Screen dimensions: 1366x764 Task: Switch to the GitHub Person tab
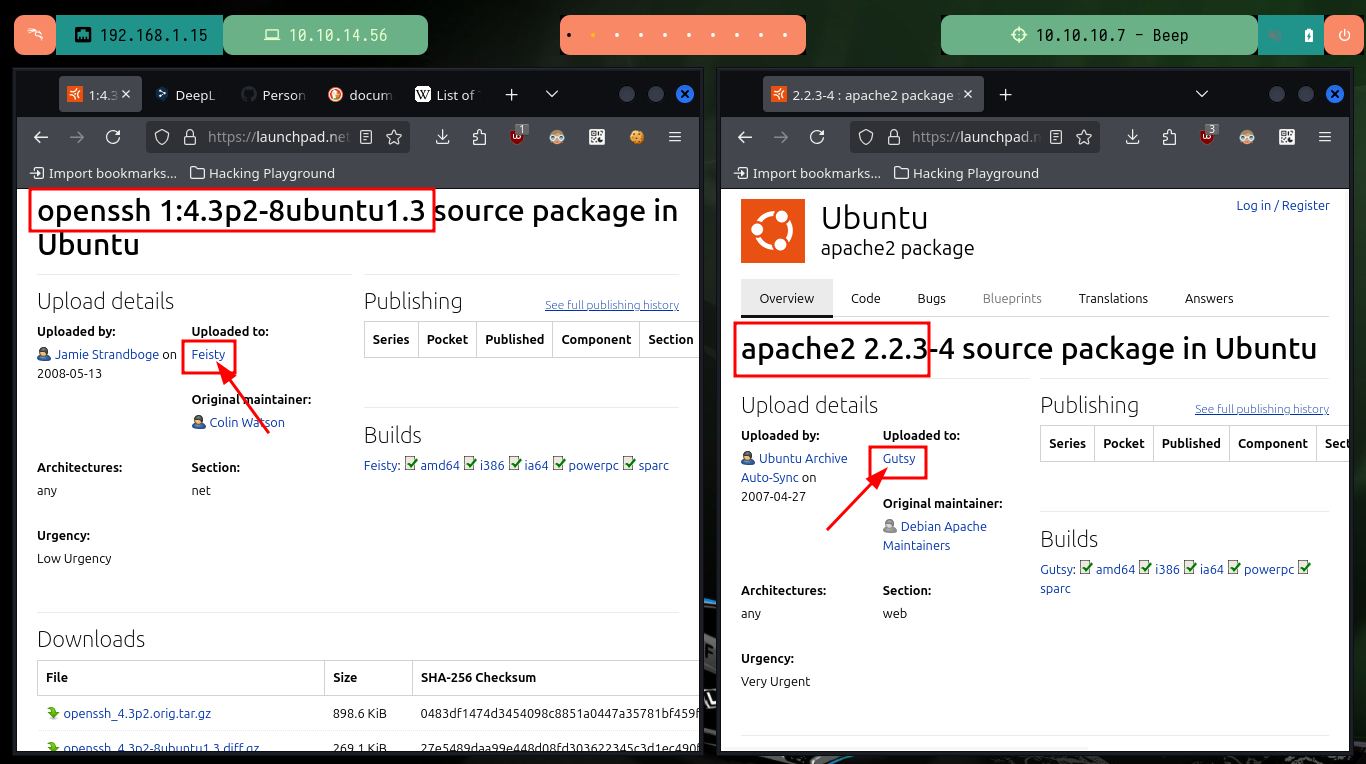point(273,95)
